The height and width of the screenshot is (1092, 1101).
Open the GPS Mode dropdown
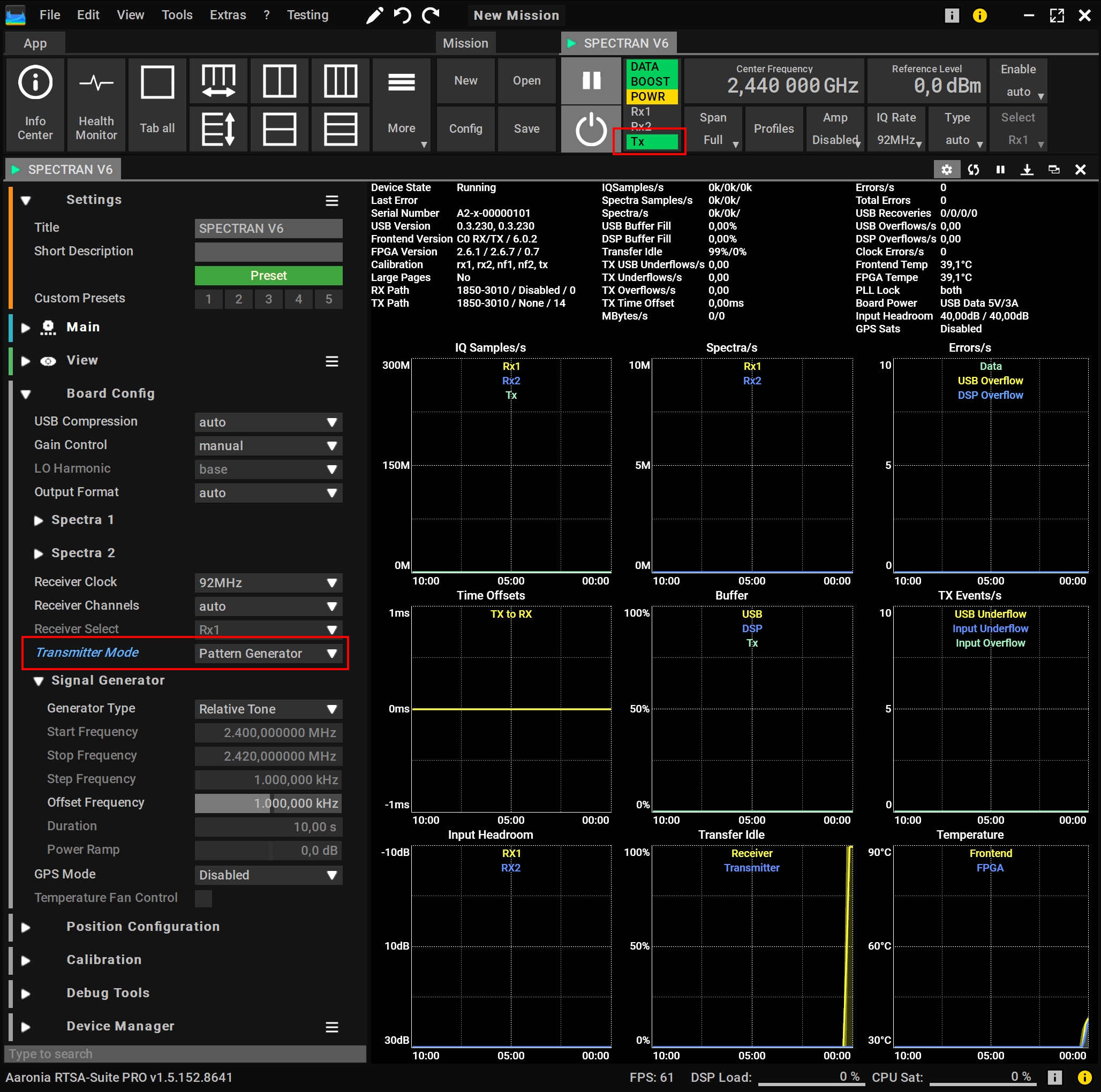tap(268, 875)
